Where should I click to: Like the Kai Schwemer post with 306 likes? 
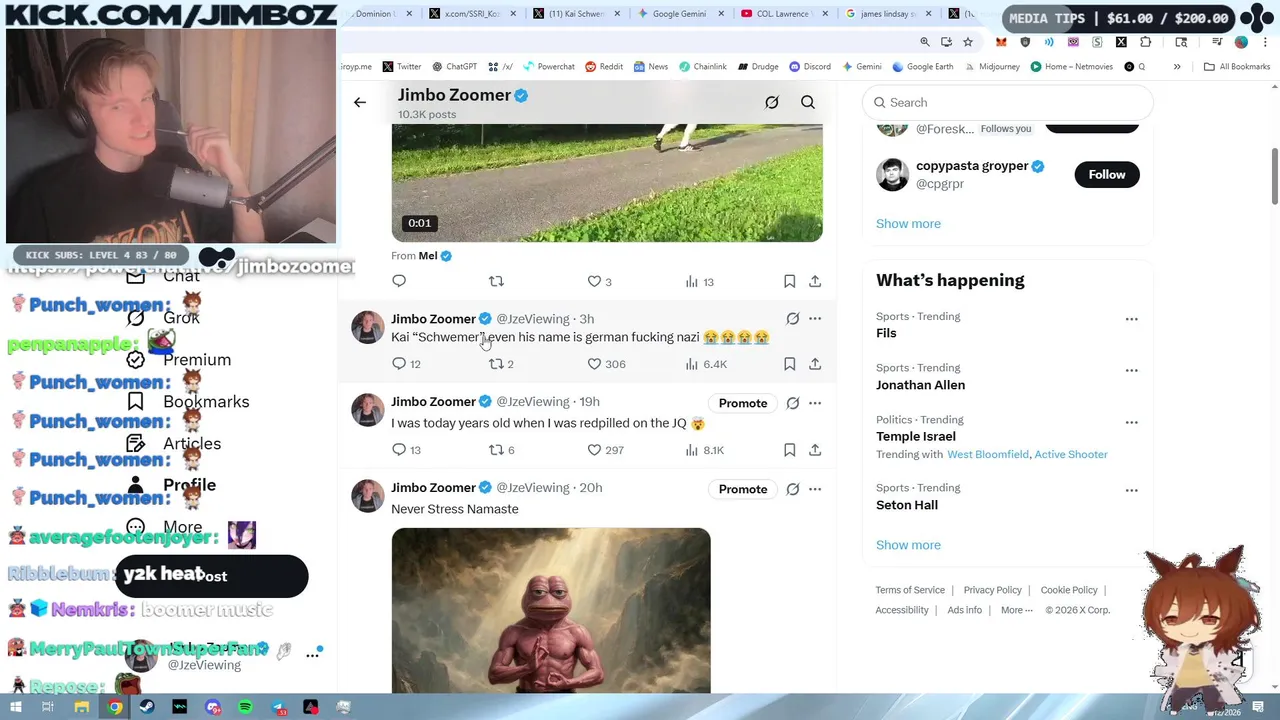[606, 364]
